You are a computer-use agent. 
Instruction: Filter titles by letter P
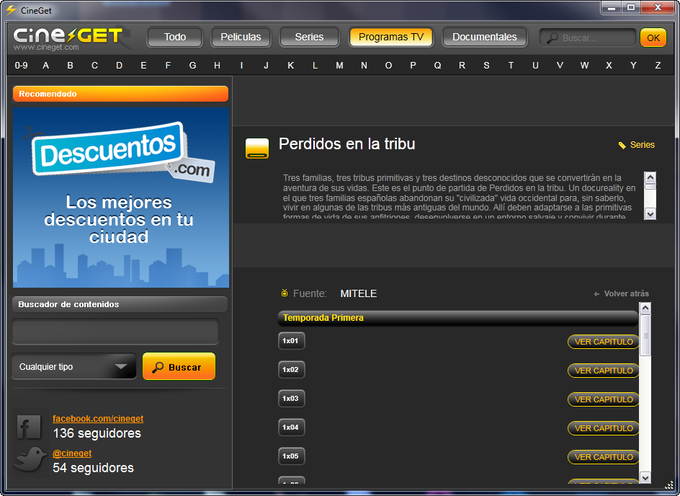(413, 65)
